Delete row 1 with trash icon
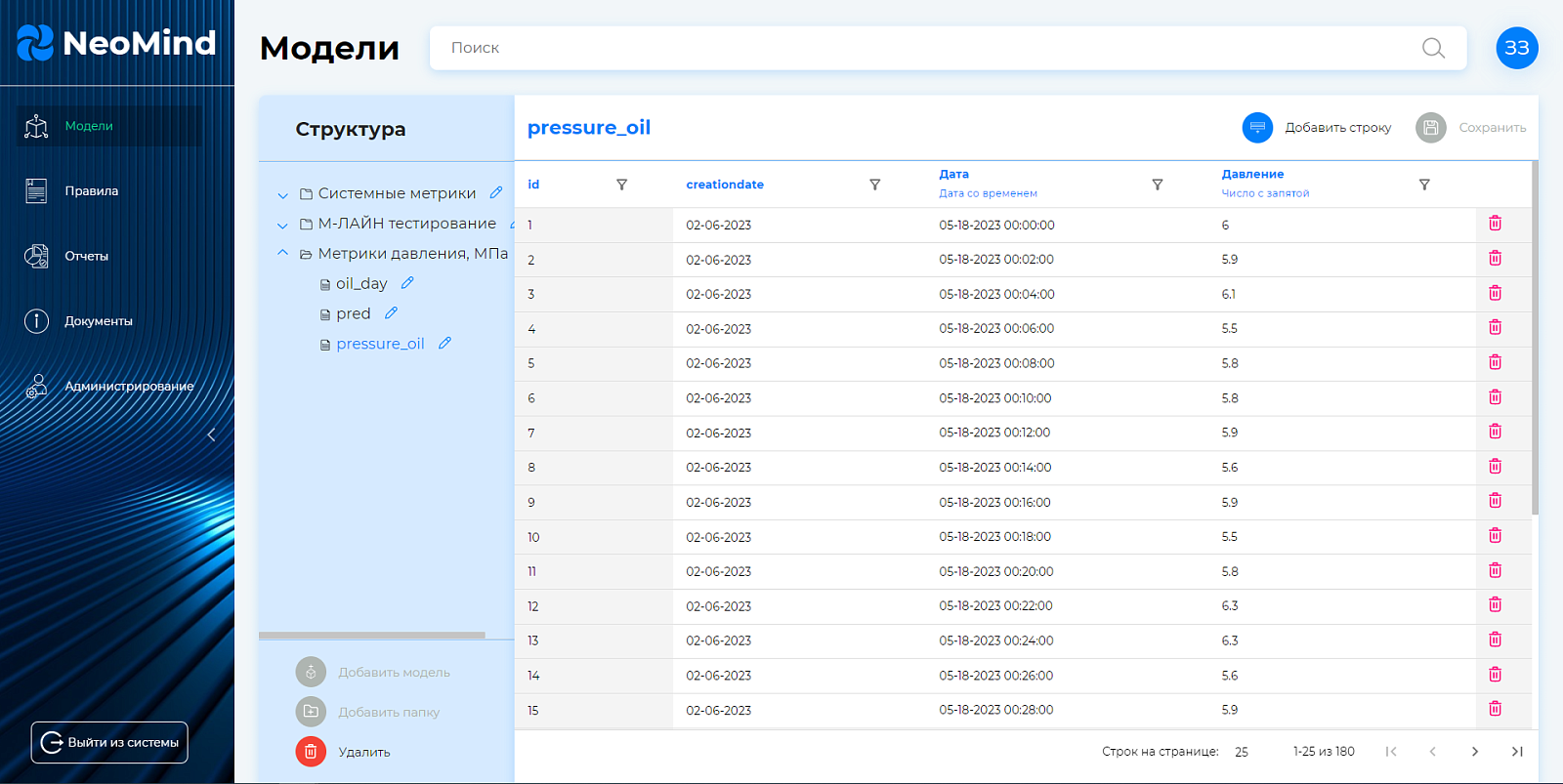1563x784 pixels. tap(1495, 224)
